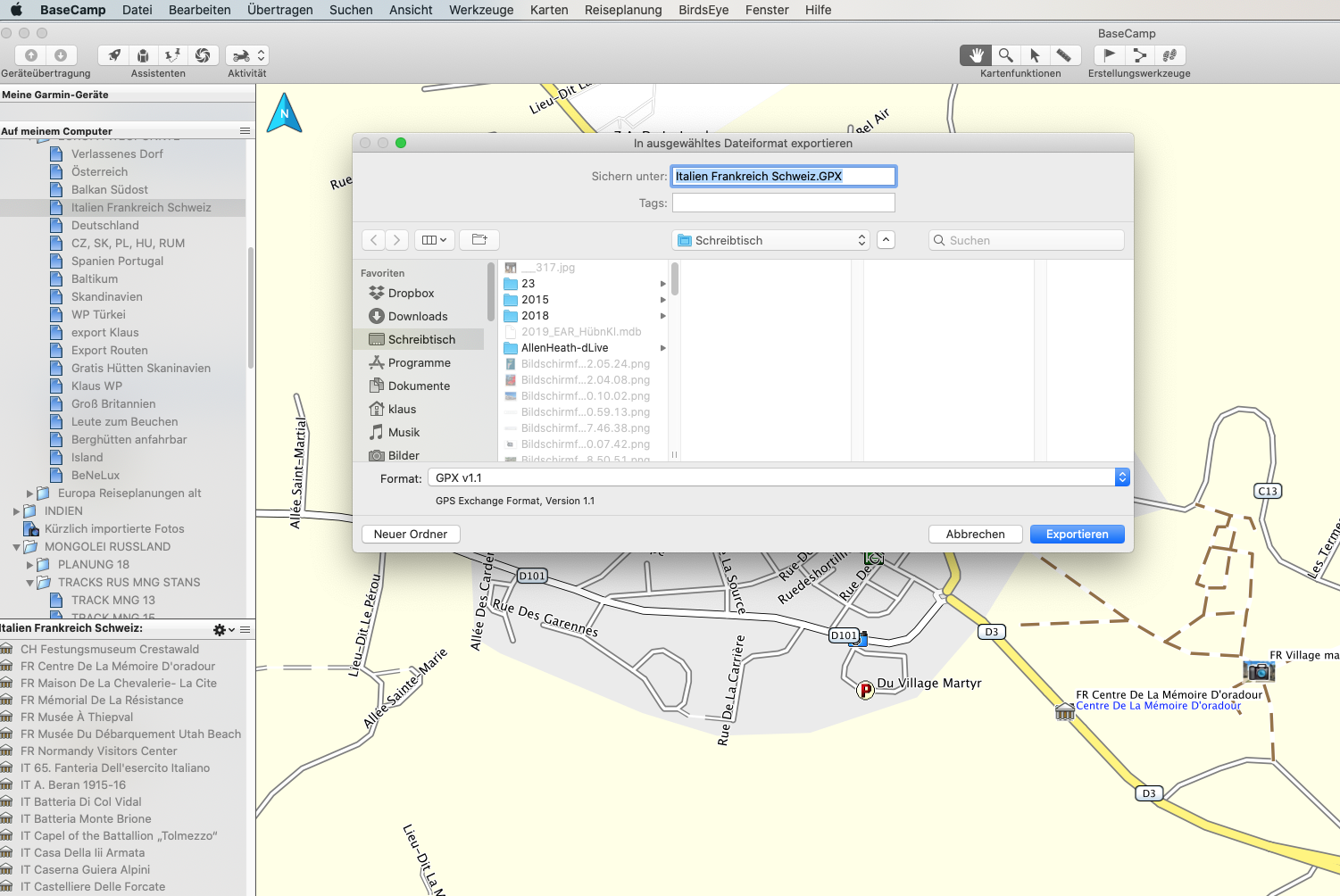Open the motorcycle activity profile selector
Viewport: 1340px width, 896px height.
(247, 55)
